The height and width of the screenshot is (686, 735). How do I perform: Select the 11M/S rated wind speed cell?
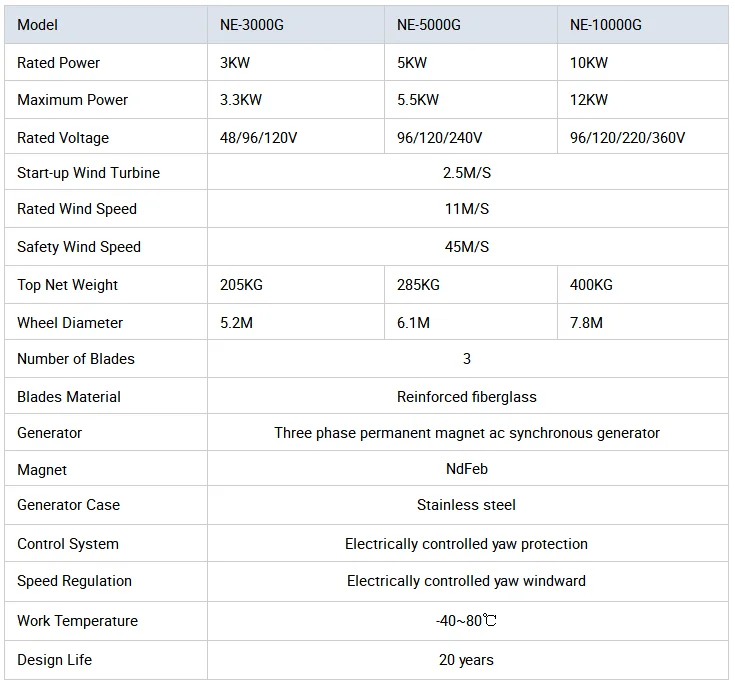pos(467,209)
